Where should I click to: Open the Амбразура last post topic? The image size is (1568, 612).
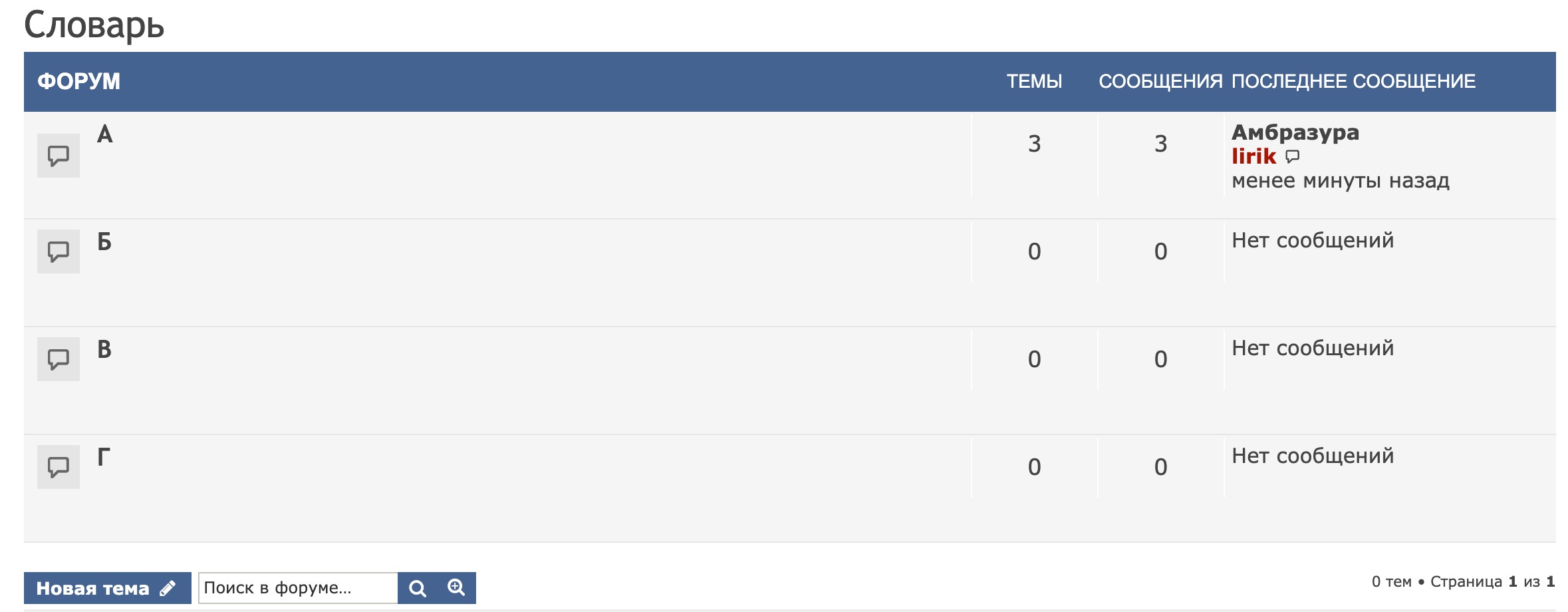click(1295, 132)
